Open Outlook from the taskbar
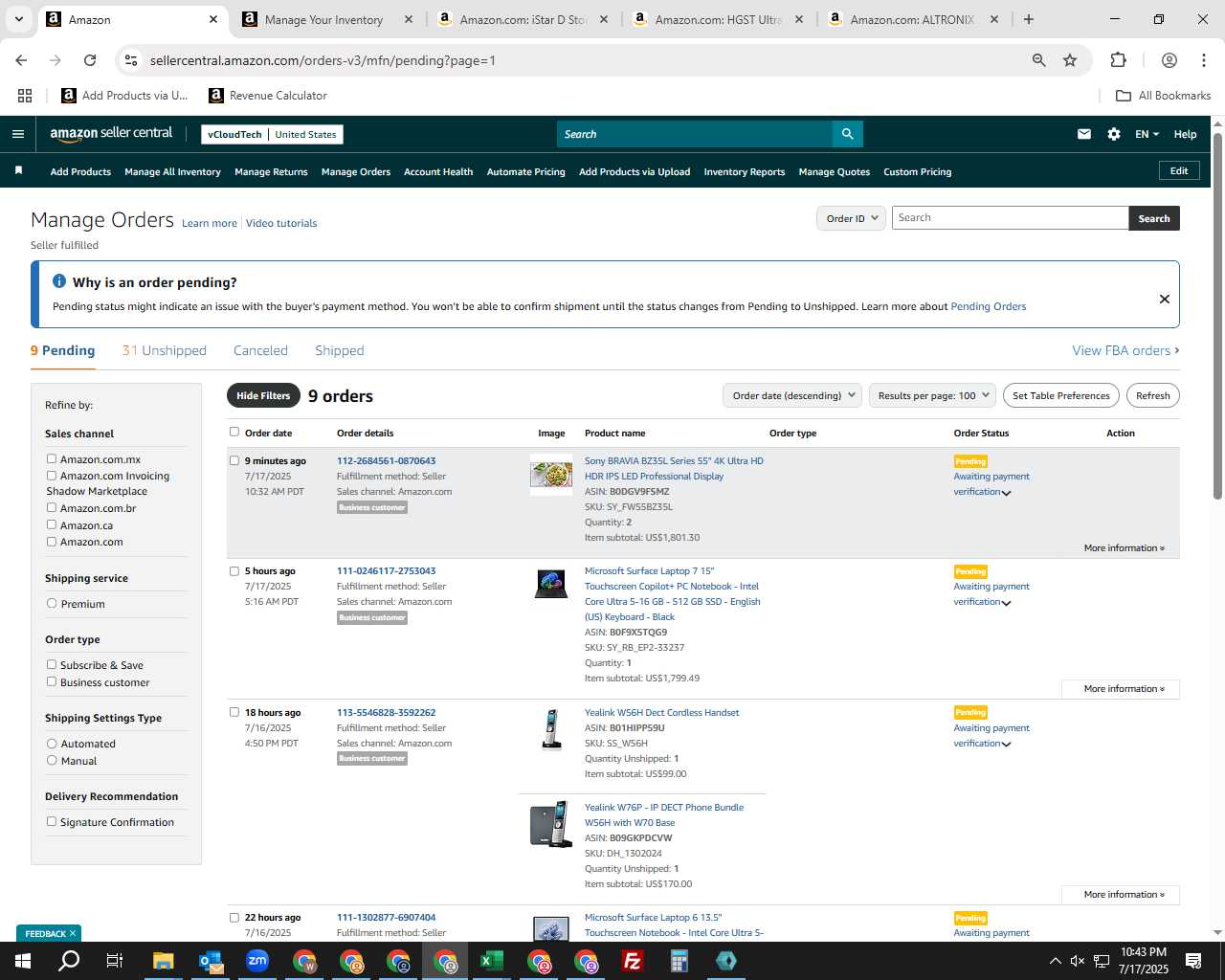The height and width of the screenshot is (980, 1225). [211, 961]
